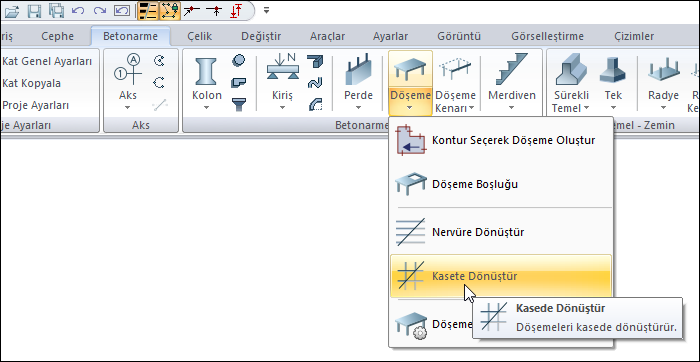Click the open folder icon in quick access toolbar
This screenshot has height=362, width=700.
click(x=12, y=11)
